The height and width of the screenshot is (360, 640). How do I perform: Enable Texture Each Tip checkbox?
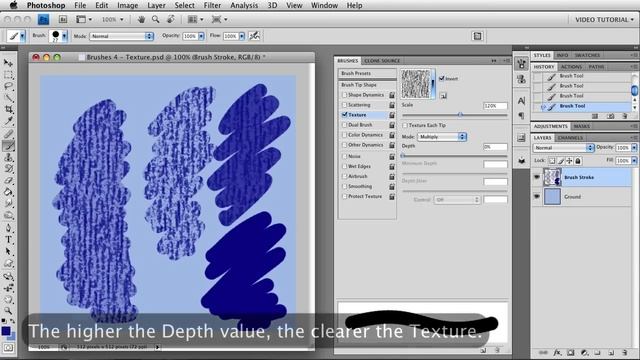pyautogui.click(x=405, y=125)
